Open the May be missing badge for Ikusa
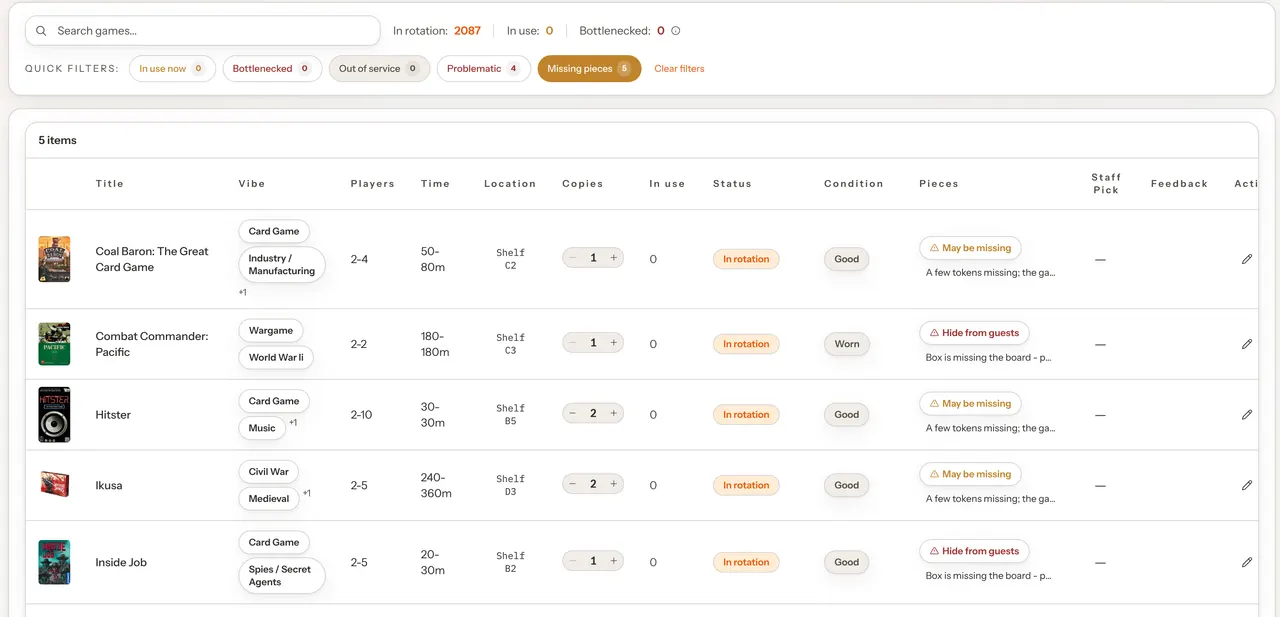Viewport: 1280px width, 617px height. pos(970,474)
